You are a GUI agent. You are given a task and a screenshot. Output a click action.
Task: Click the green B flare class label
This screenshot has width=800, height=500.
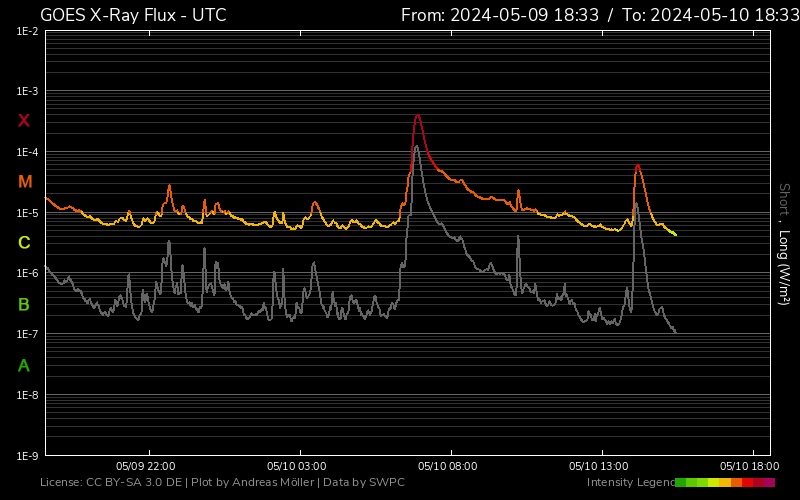[24, 304]
